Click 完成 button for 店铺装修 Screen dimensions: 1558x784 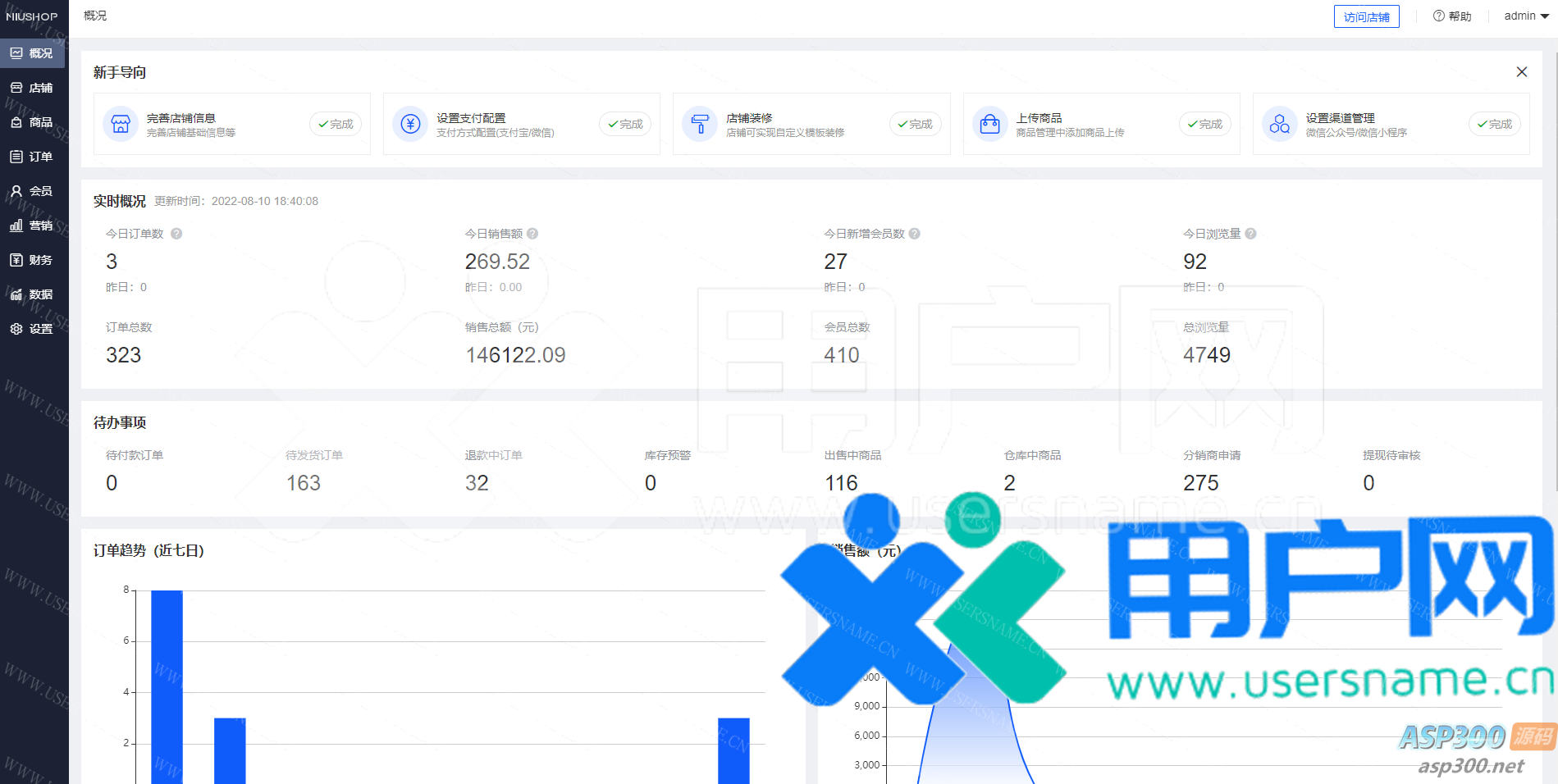(915, 124)
